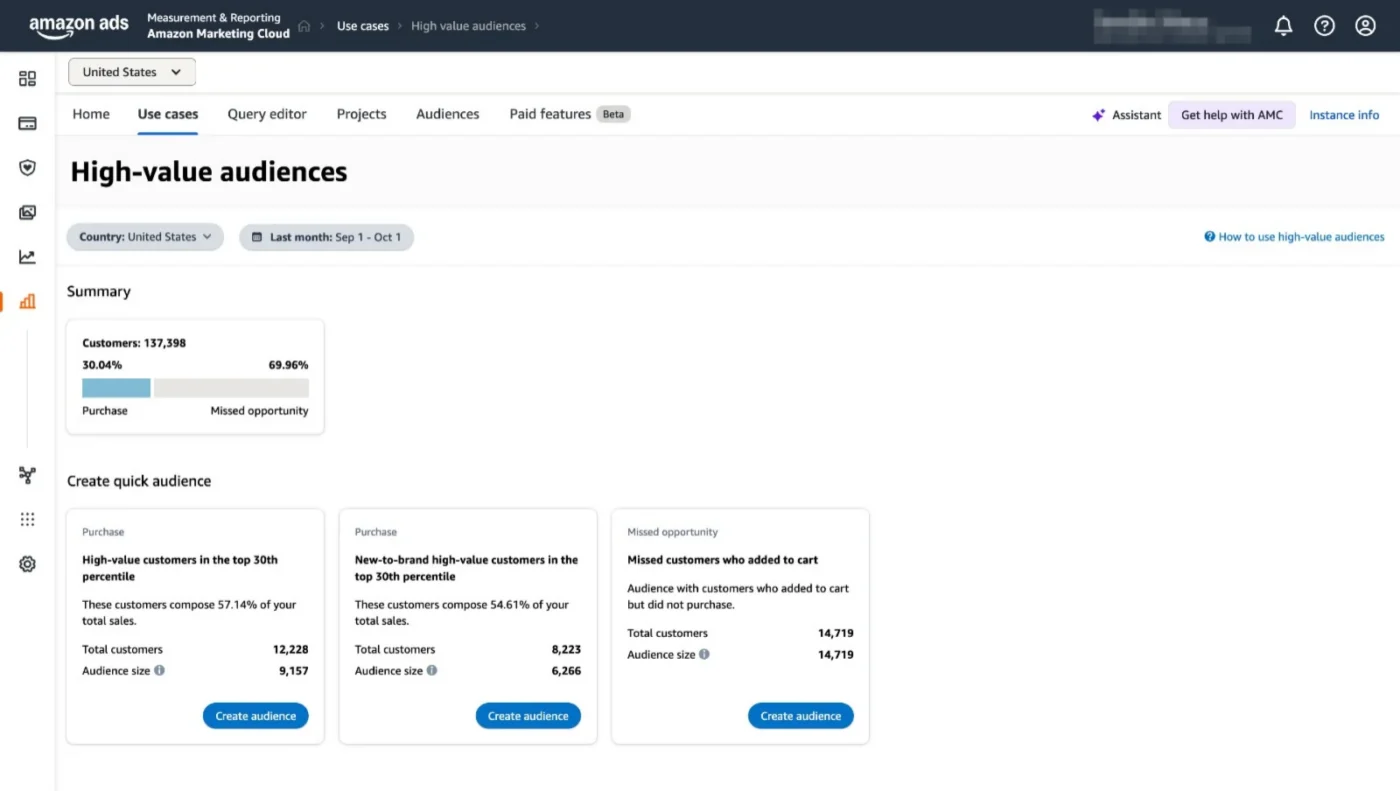This screenshot has width=1400, height=791.
Task: Click the dashboard grid icon in sidebar
Action: click(27, 79)
